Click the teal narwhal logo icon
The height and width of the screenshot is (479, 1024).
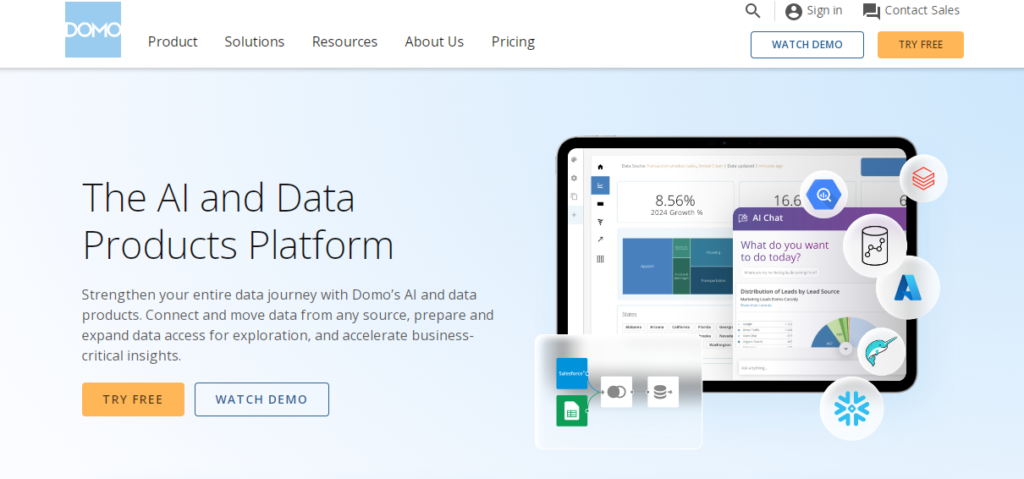[x=881, y=352]
